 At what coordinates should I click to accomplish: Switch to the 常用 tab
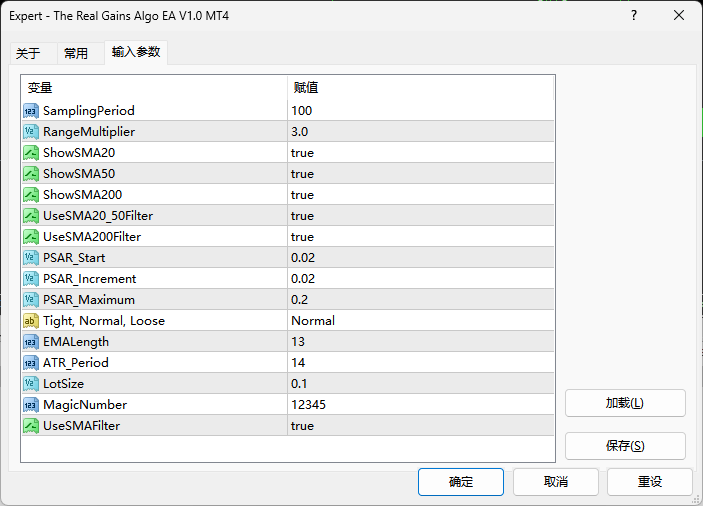76,53
